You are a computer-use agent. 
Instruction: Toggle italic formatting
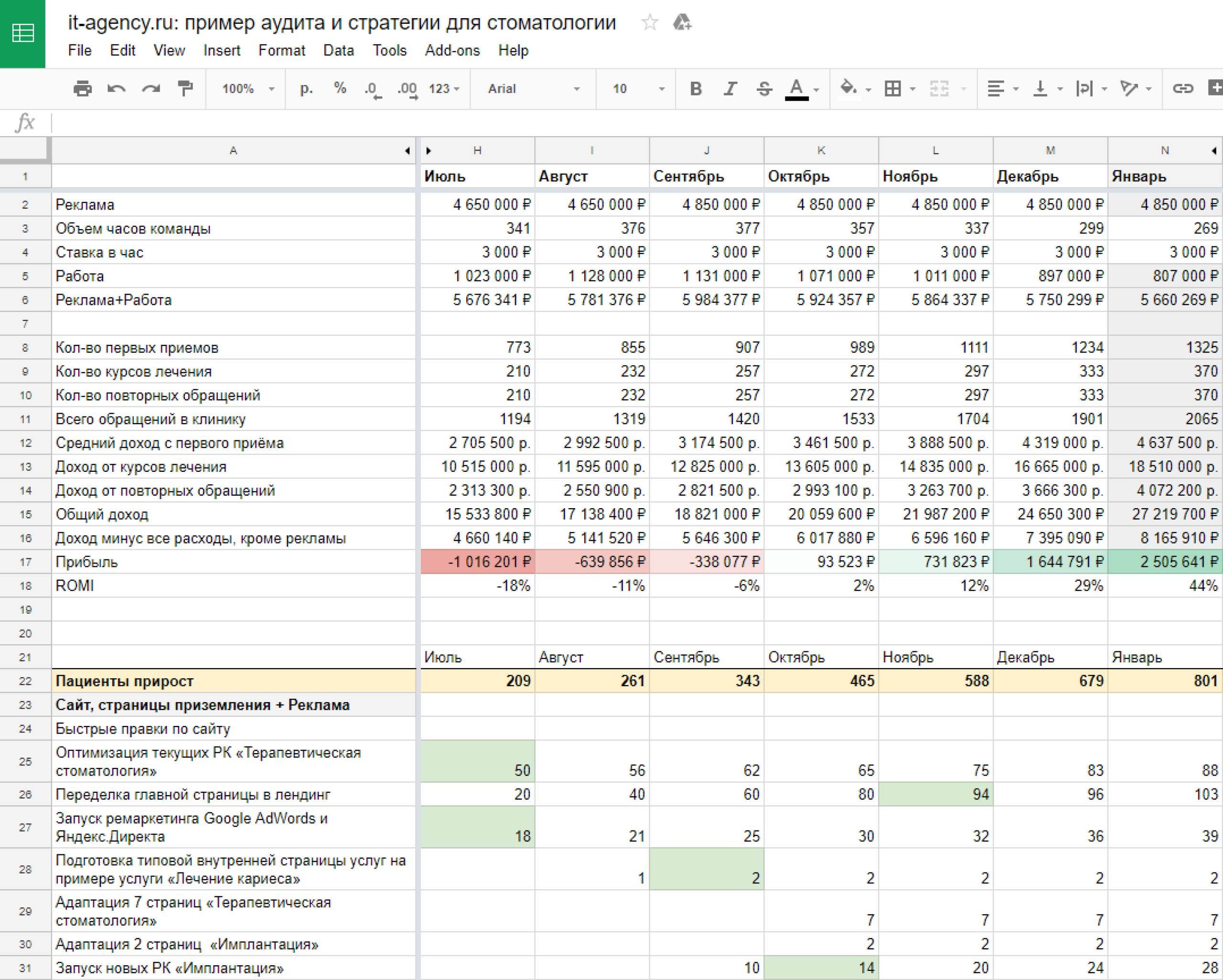[730, 88]
